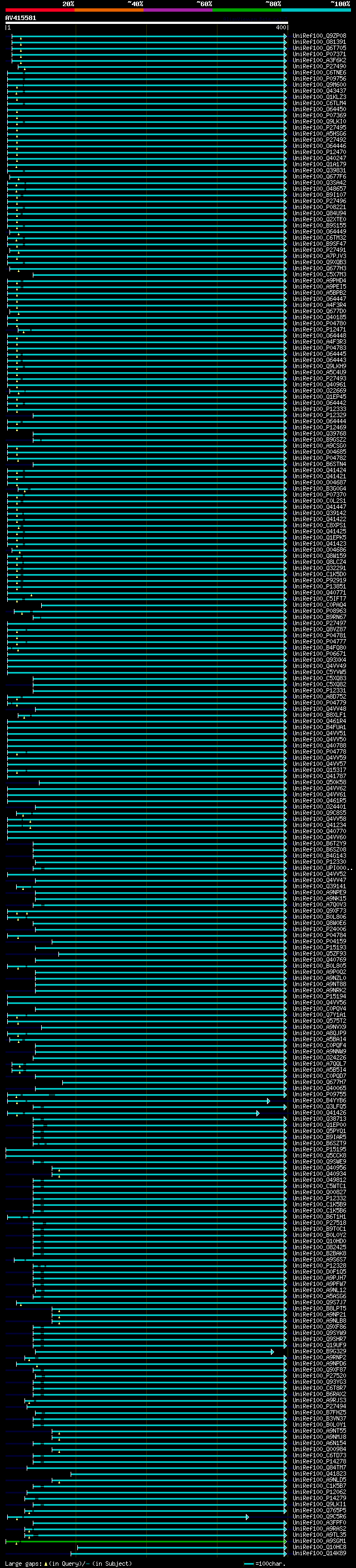356x1568 pixels.
Task: Select the UniRef100_Q9C8S5 label
Action: point(319,813)
